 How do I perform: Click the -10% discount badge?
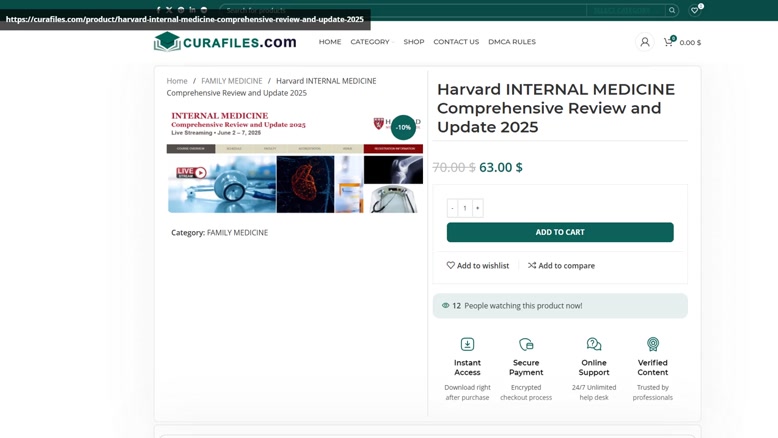pos(403,127)
